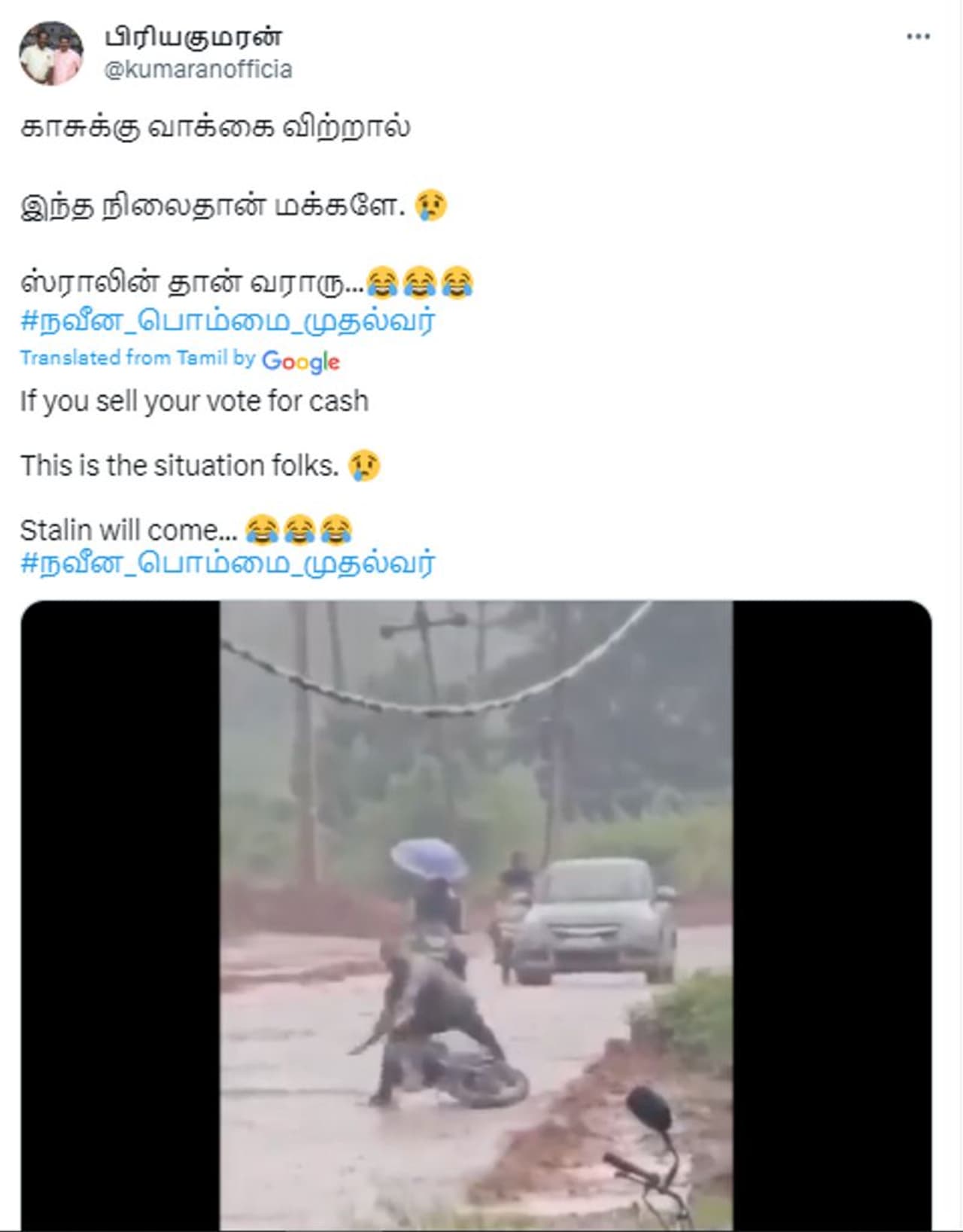Open the tweet's three-dot more options menu
This screenshot has height=1232, width=963.
tap(918, 37)
